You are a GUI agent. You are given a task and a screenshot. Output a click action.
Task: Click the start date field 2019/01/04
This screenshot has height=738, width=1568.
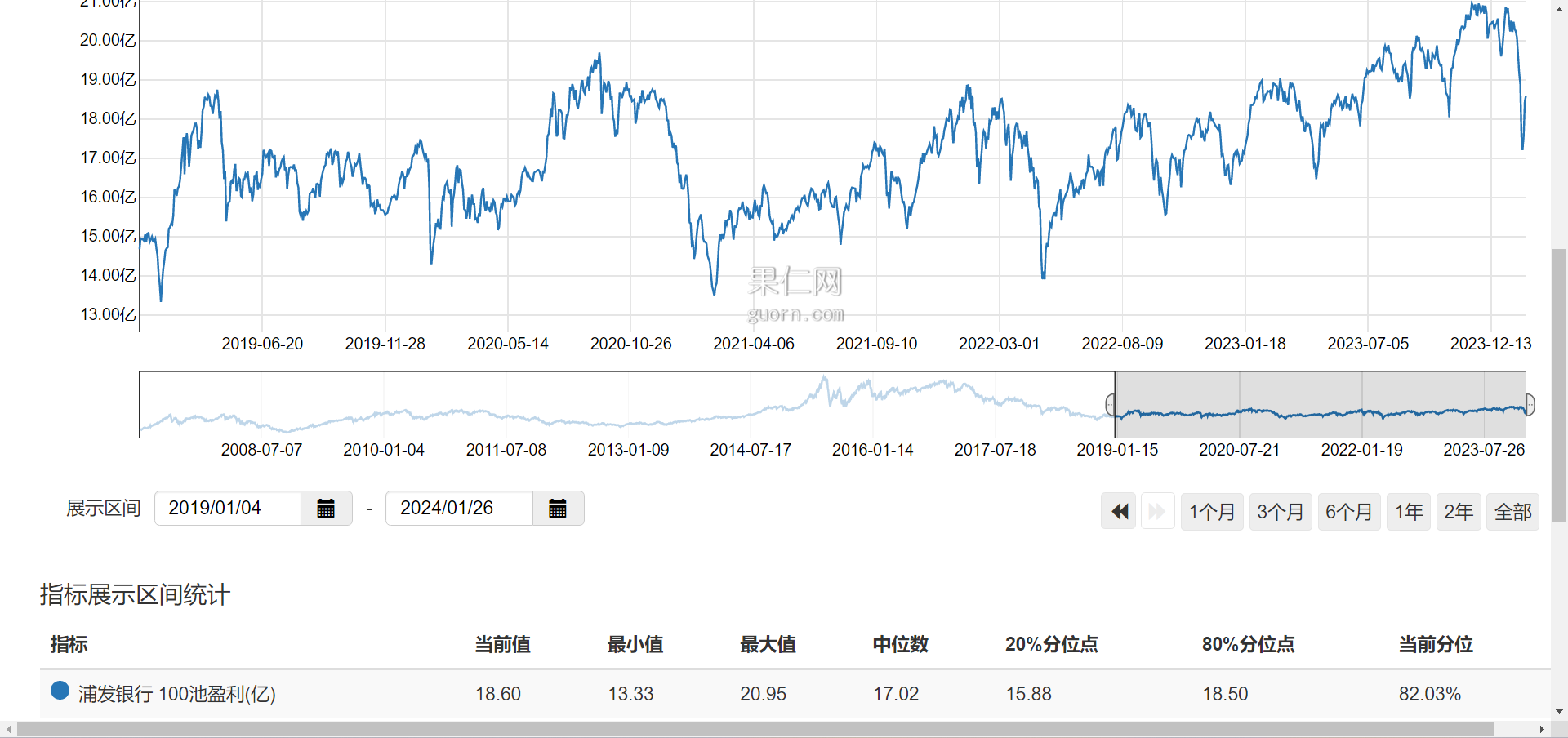click(228, 509)
